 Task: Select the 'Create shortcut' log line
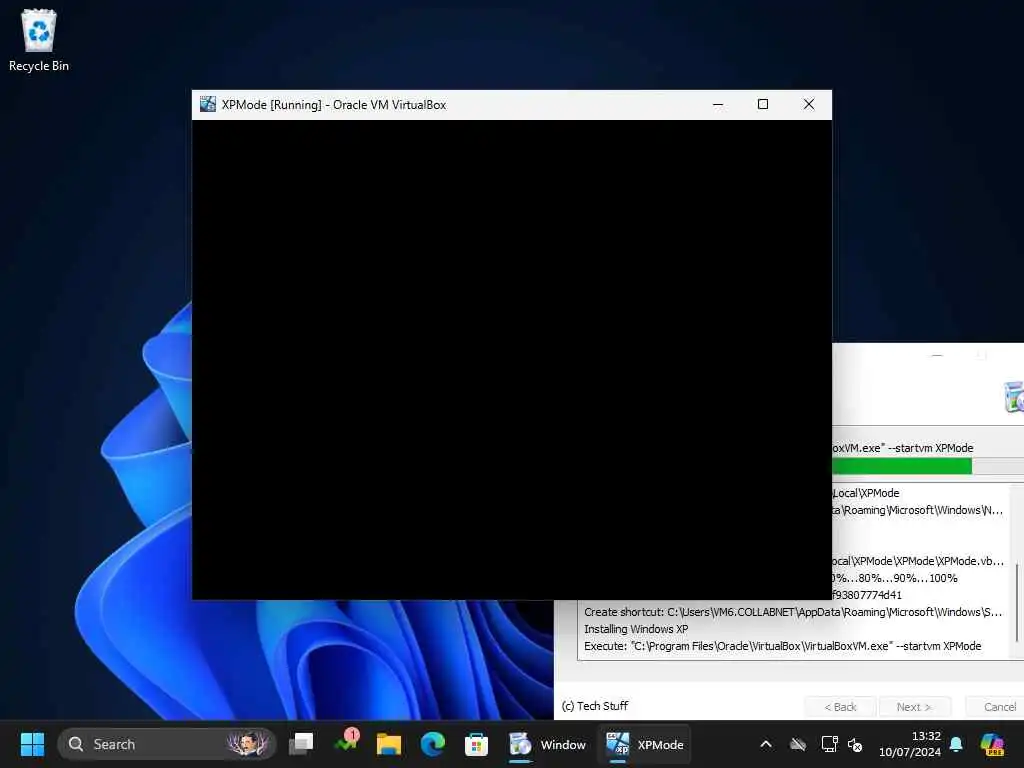click(x=793, y=612)
